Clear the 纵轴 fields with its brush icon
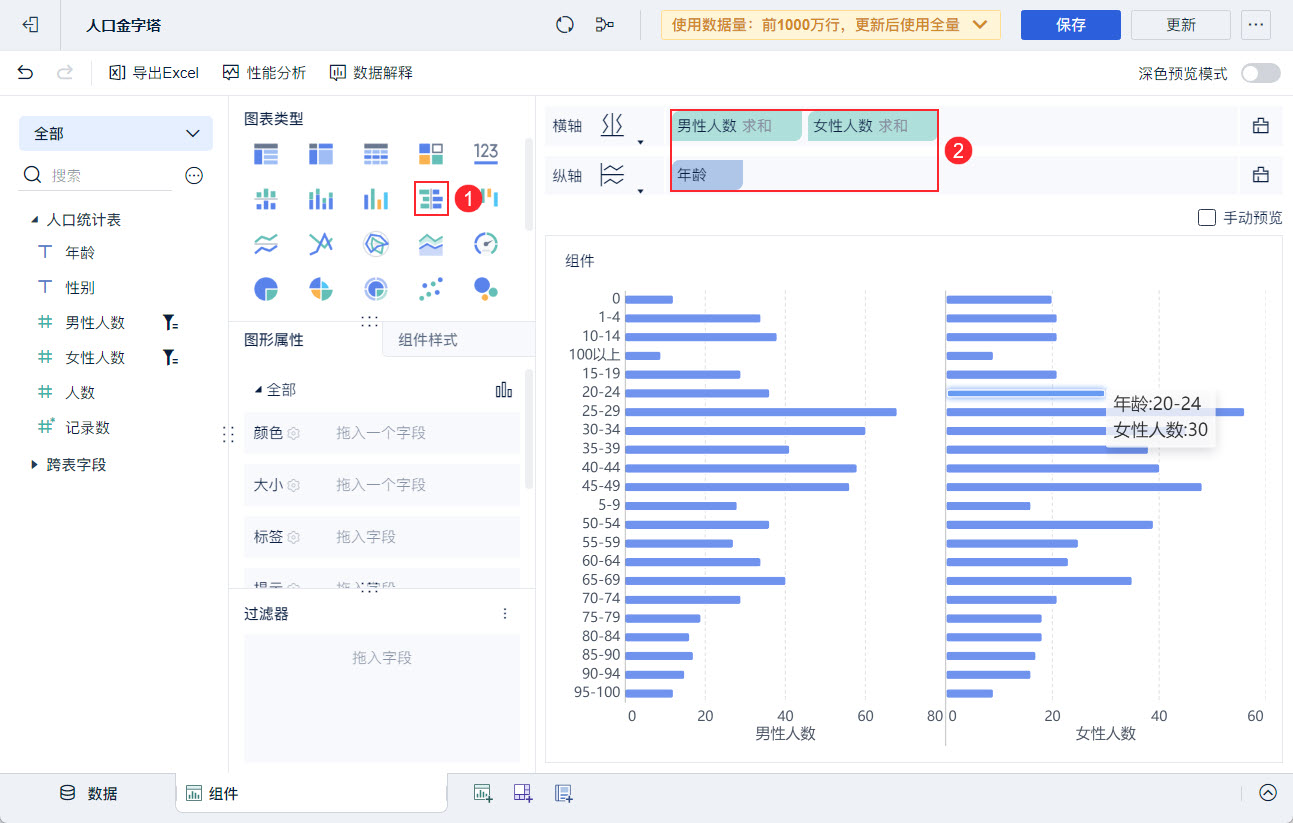The width and height of the screenshot is (1293, 823). [1261, 175]
